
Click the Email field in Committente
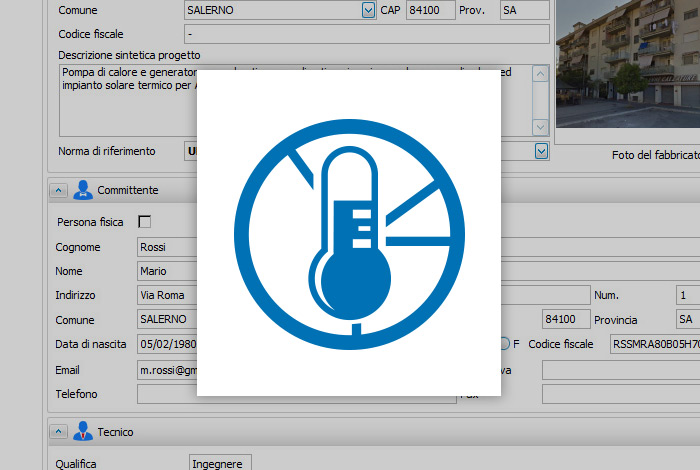(x=166, y=369)
